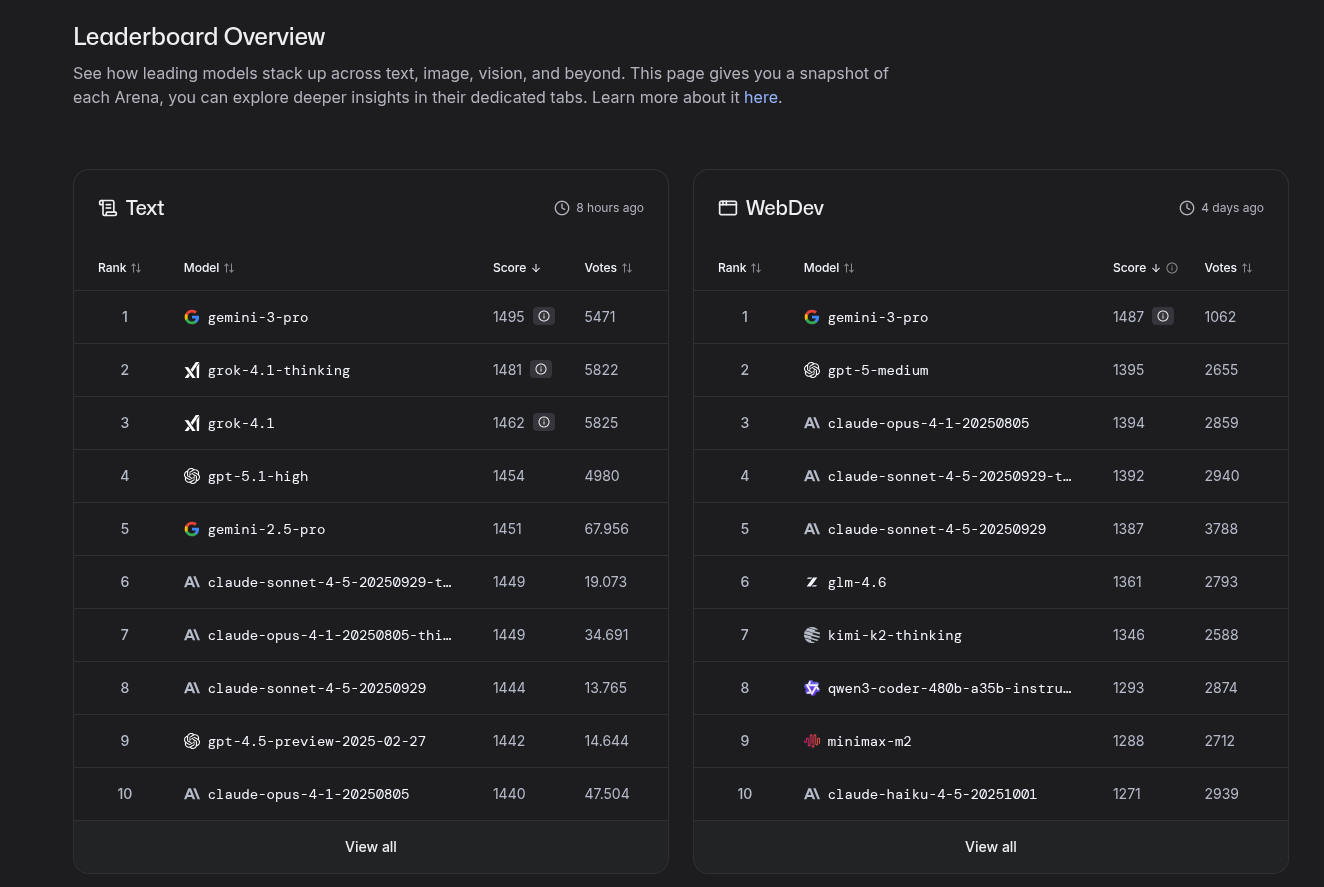
Task: Click info icon in WebDev Score header
Action: [x=1172, y=268]
